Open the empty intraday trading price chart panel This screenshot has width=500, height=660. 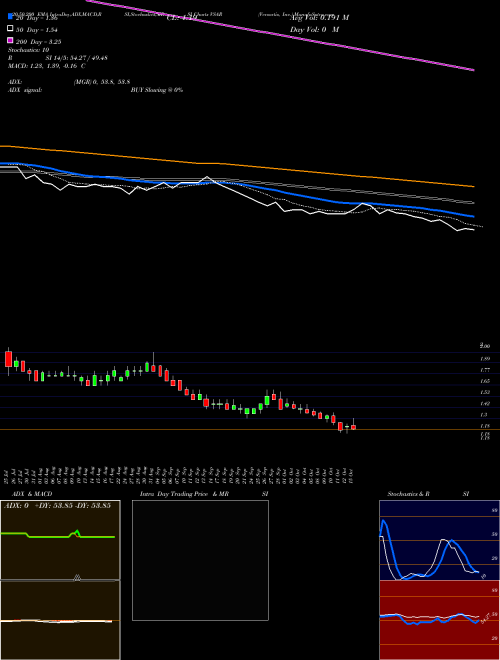pyautogui.click(x=200, y=560)
